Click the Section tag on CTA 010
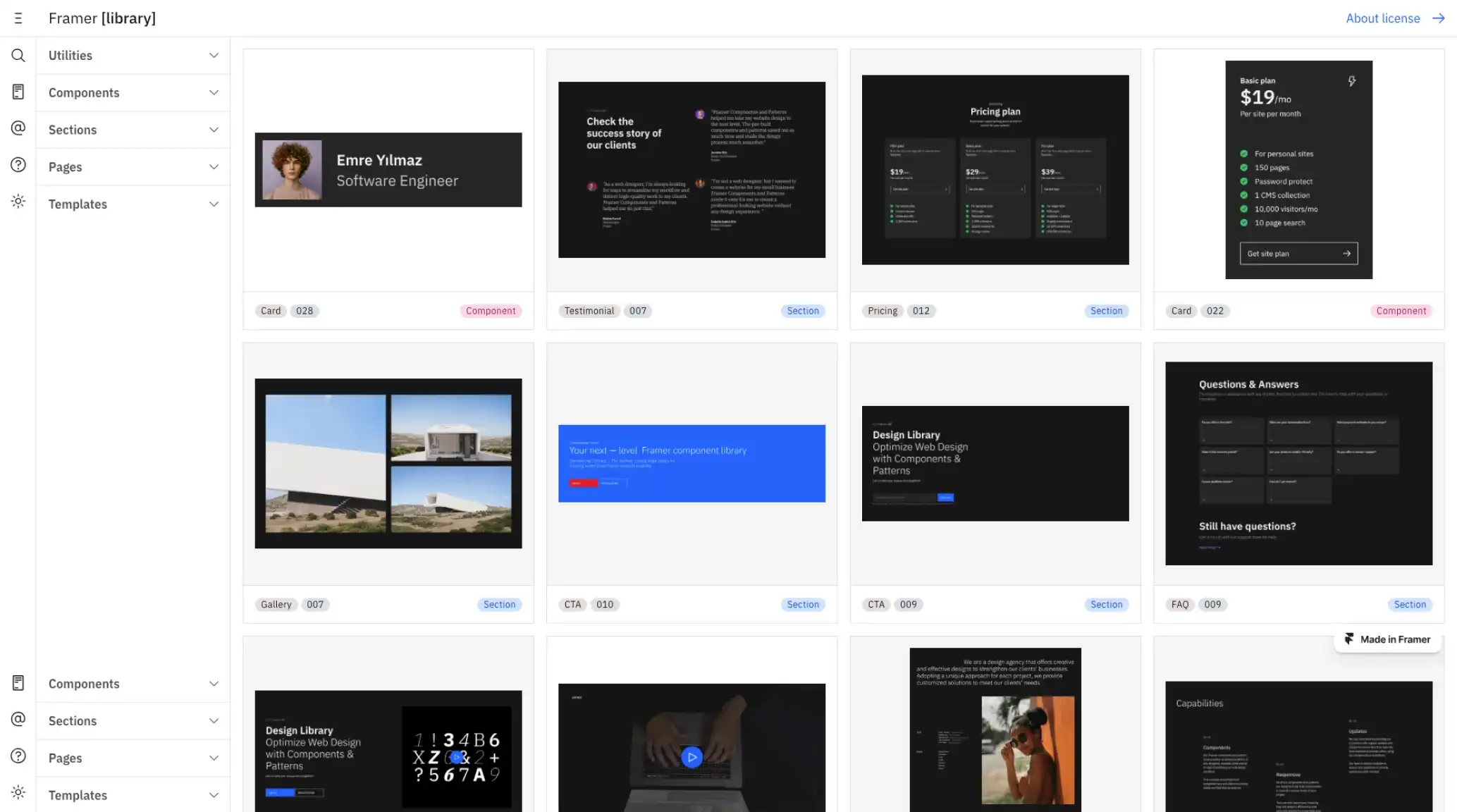Screen dimensions: 1457x812 pos(803,605)
